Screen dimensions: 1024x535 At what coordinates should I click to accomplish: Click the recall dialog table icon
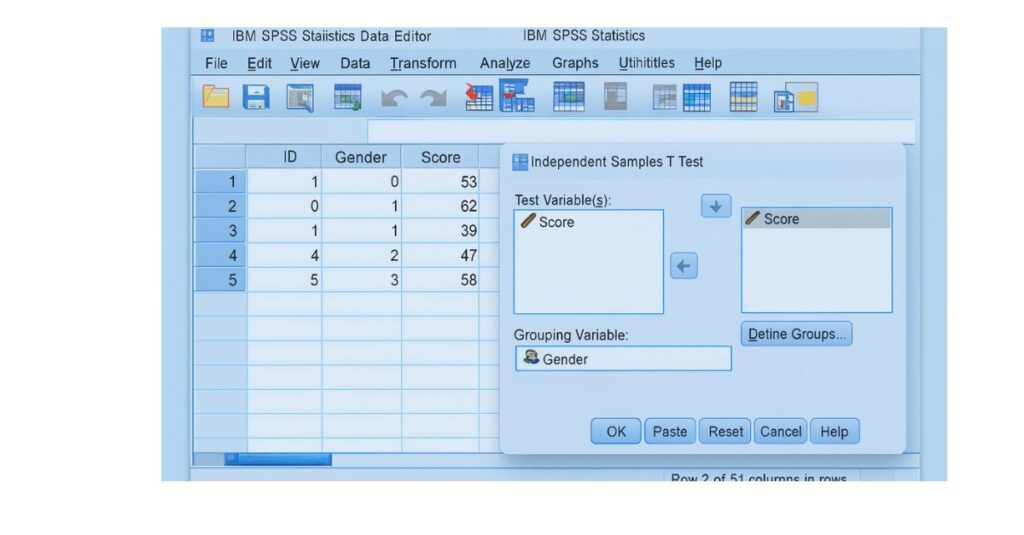(x=347, y=97)
